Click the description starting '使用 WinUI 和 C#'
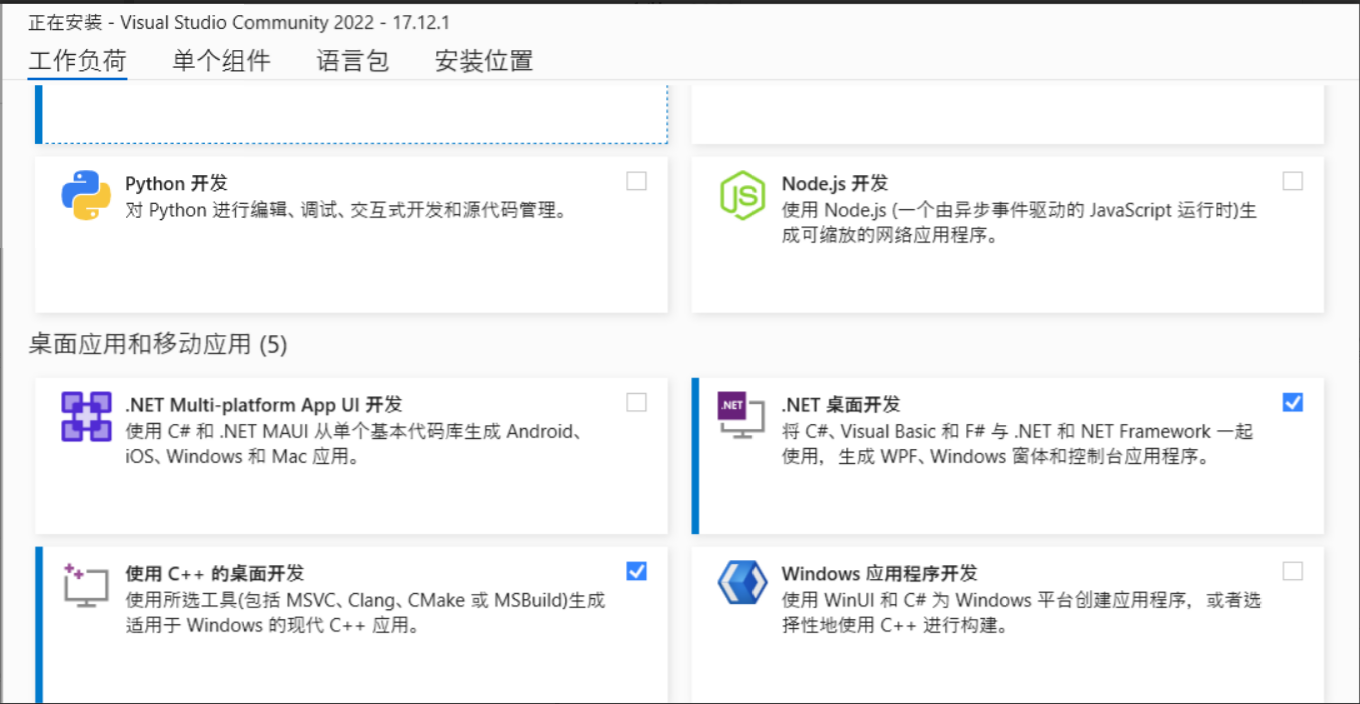This screenshot has width=1360, height=704. 1021,613
